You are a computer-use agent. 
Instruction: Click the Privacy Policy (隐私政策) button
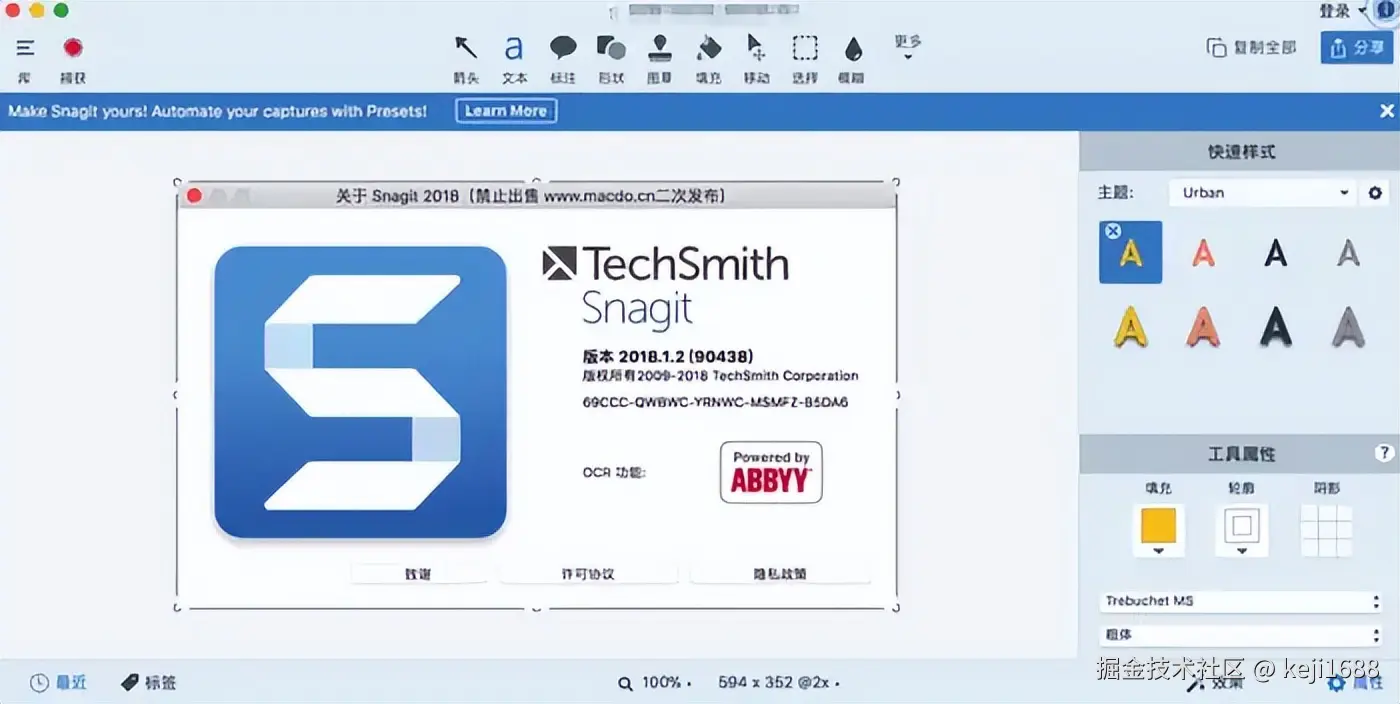click(780, 574)
